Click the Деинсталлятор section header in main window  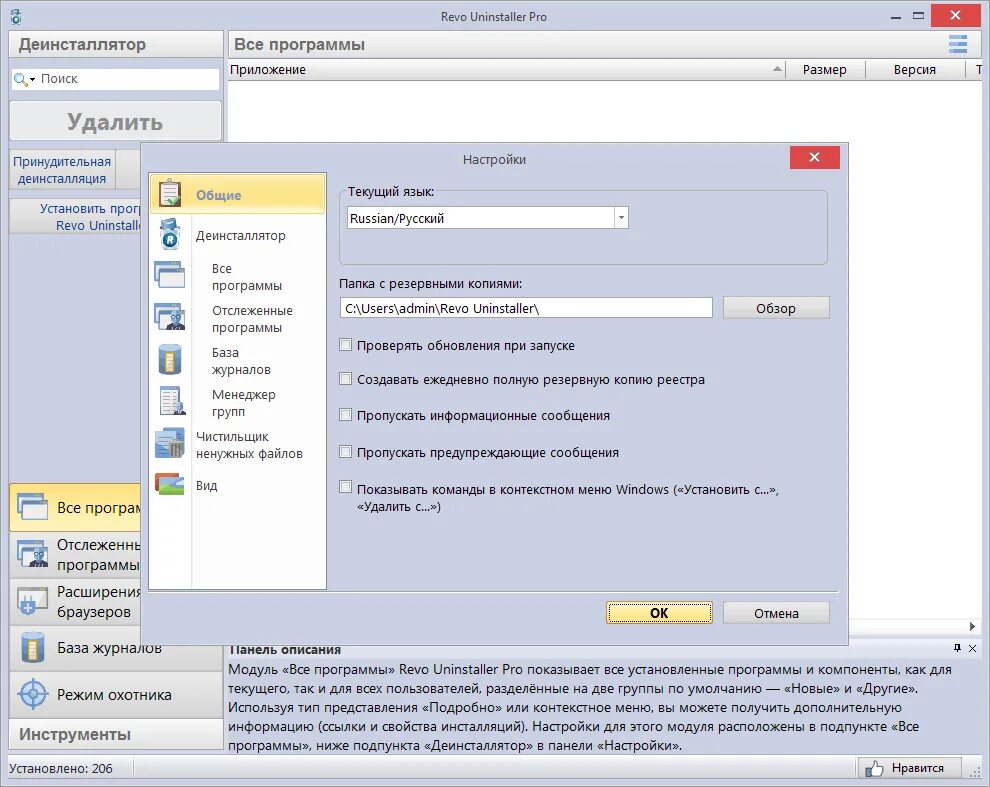[116, 44]
